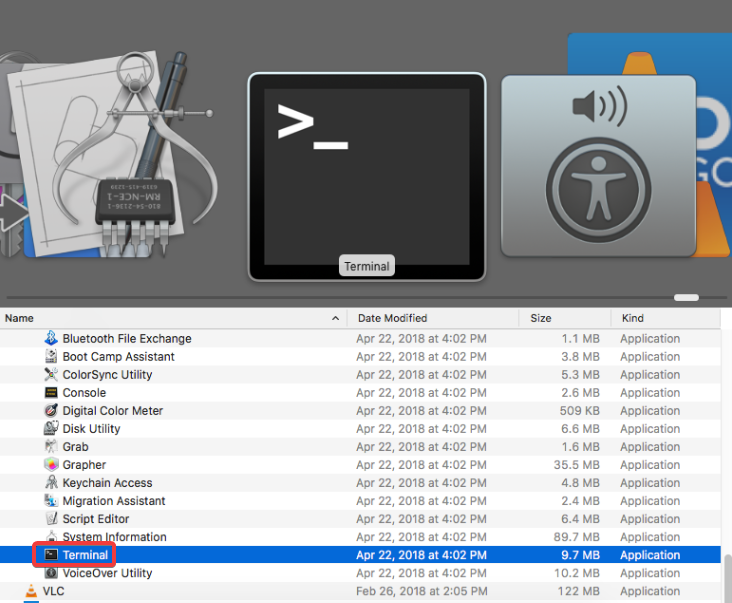
Task: Click the Keychain Access icon
Action: click(x=51, y=482)
